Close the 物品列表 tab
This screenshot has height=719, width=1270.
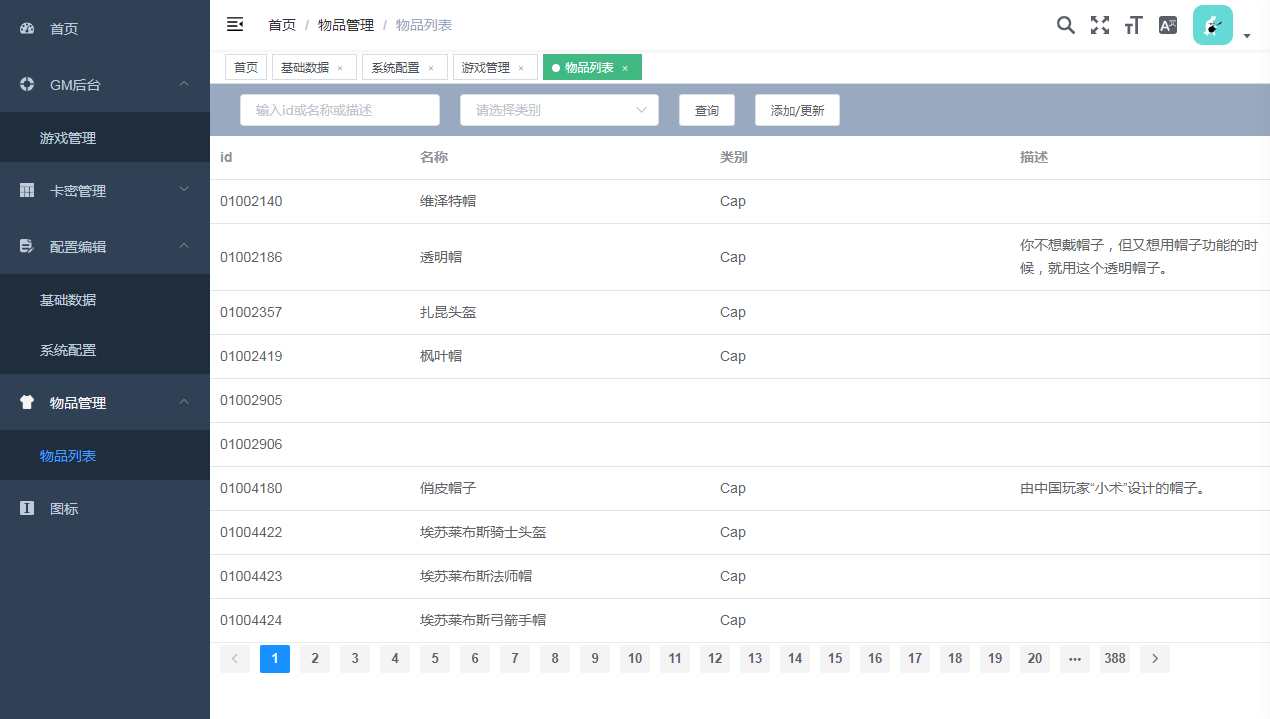point(624,67)
